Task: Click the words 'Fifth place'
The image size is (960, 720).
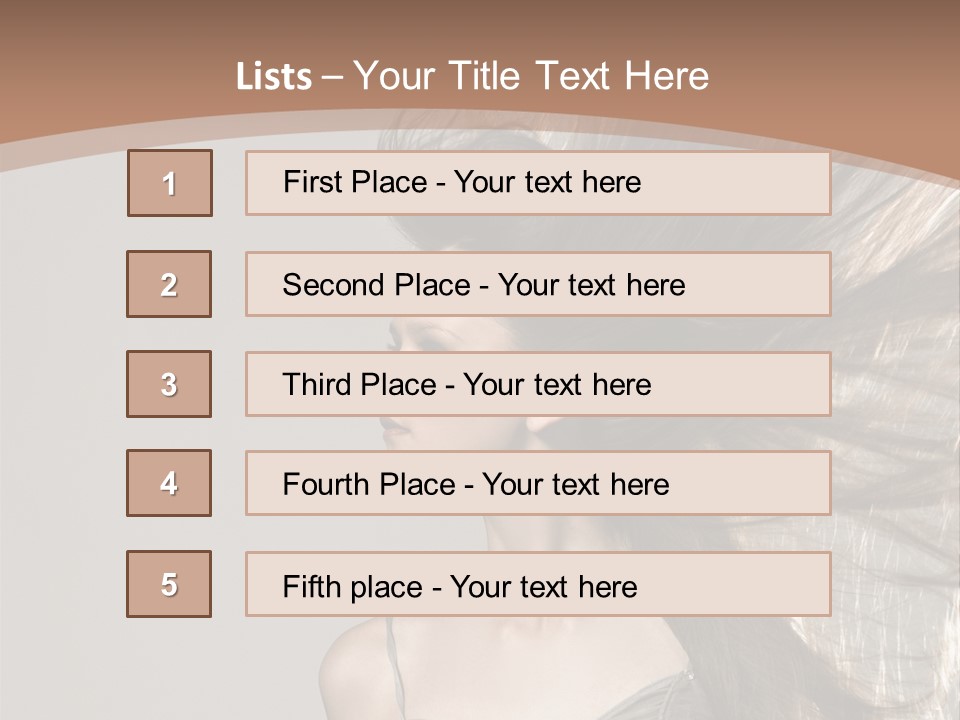Action: pos(353,587)
